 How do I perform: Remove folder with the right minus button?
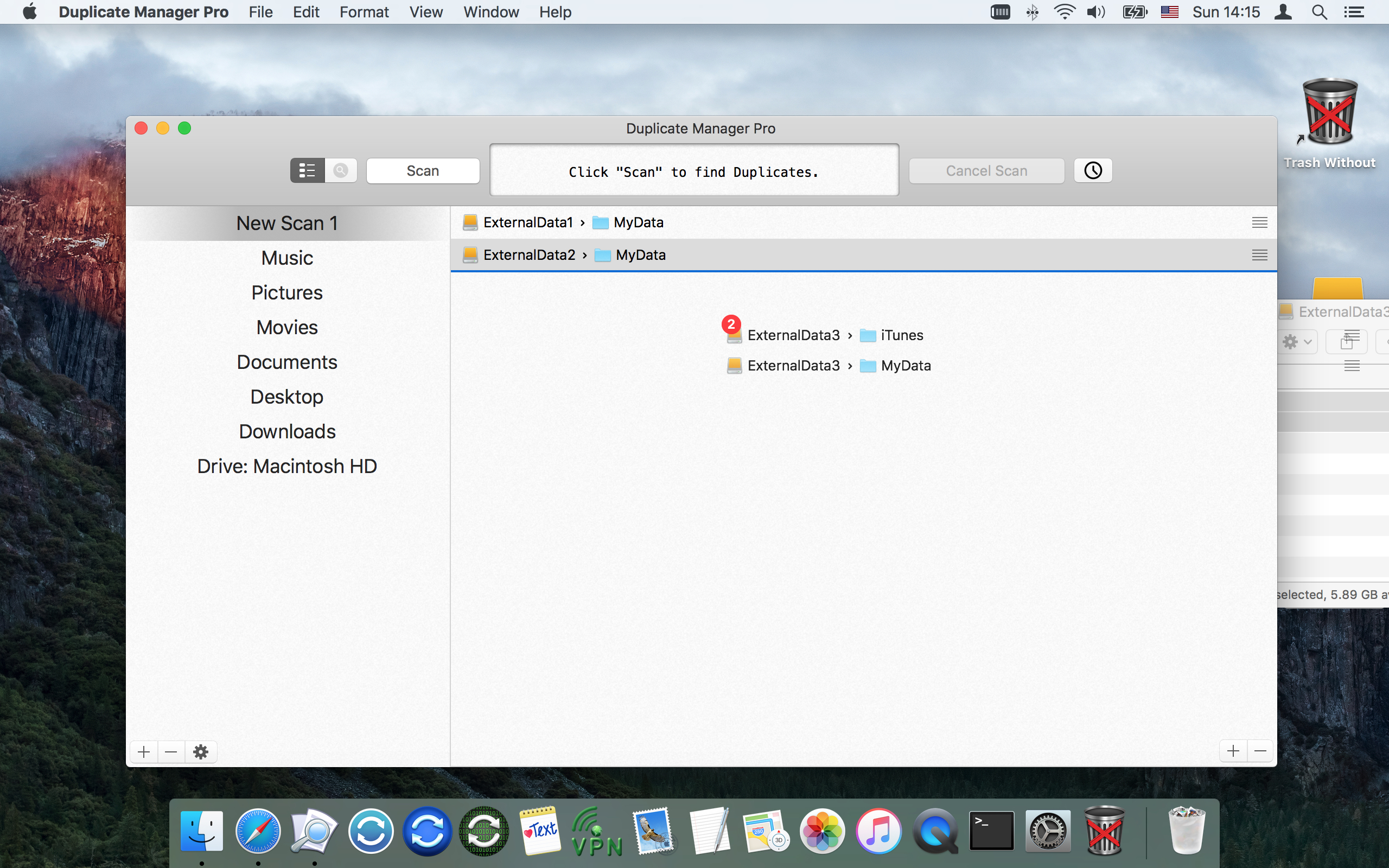click(x=1260, y=751)
